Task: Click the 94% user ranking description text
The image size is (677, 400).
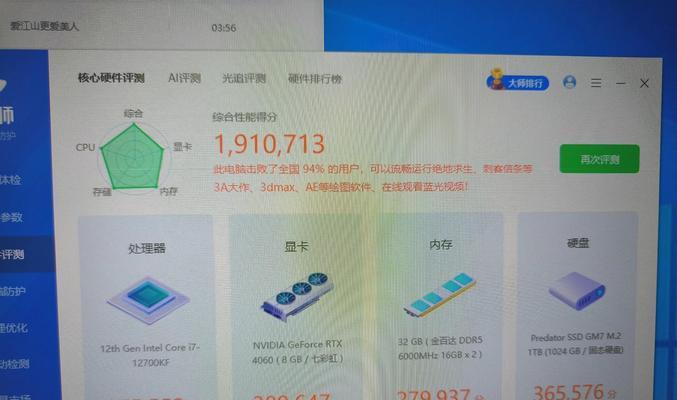Action: (x=373, y=178)
